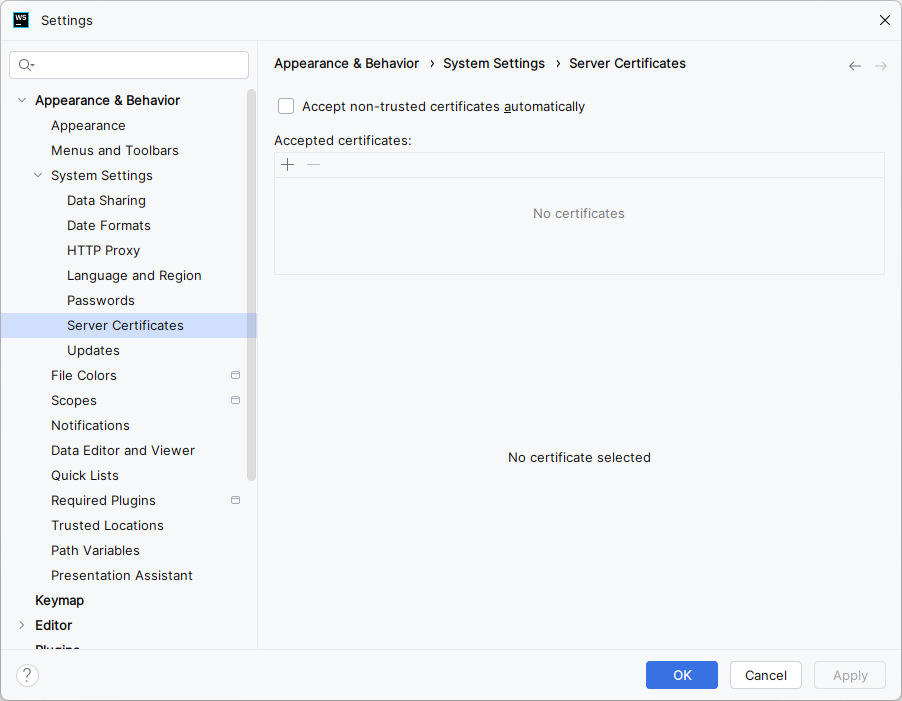The height and width of the screenshot is (701, 902).
Task: Click the 'No certificates' placeholder text
Action: (579, 213)
